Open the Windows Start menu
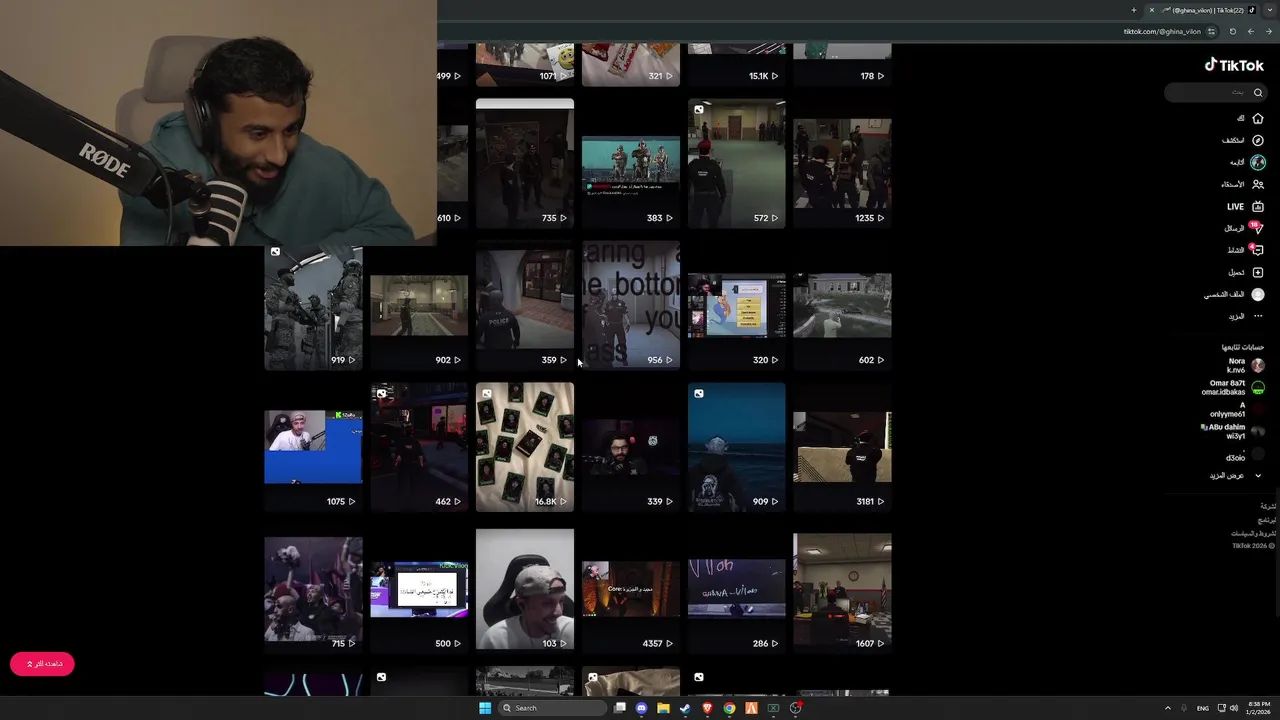1280x720 pixels. [x=485, y=708]
